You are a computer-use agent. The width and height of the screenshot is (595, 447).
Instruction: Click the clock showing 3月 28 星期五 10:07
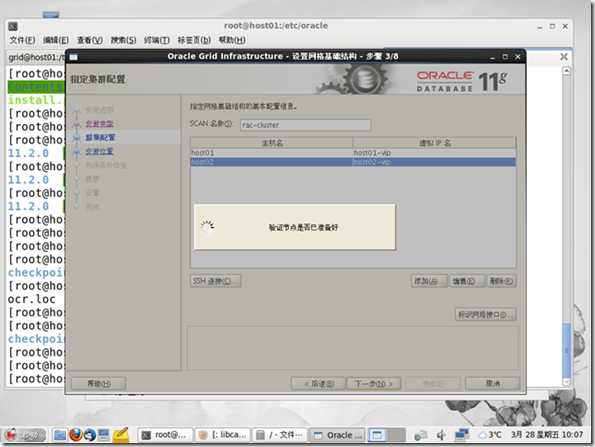coord(547,435)
